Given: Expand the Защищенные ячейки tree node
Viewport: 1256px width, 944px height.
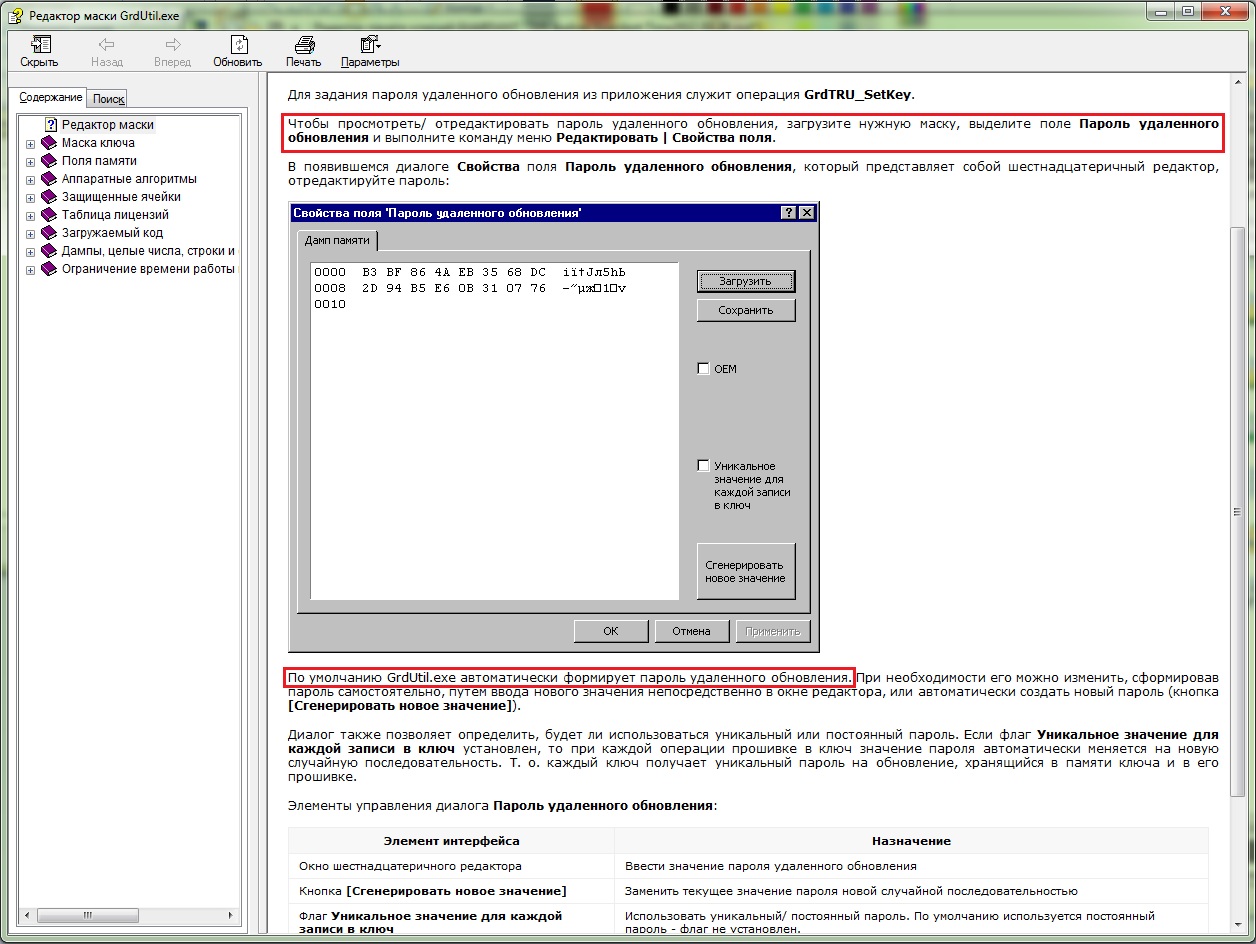Looking at the screenshot, I should 30,198.
